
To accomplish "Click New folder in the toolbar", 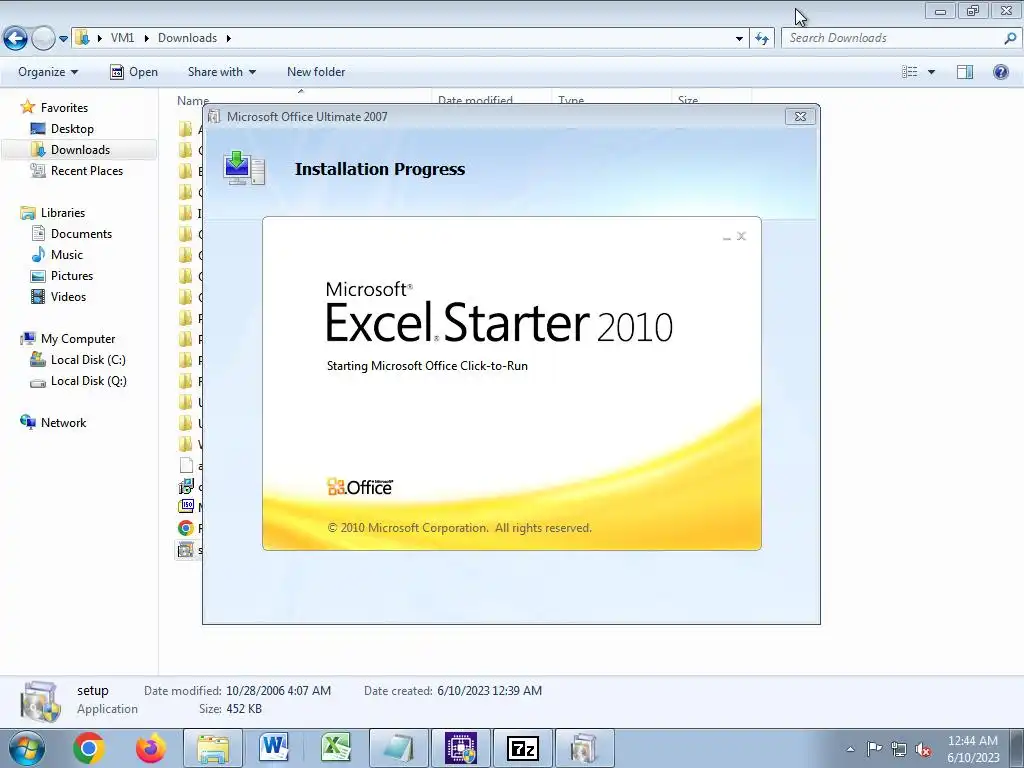I will [316, 72].
